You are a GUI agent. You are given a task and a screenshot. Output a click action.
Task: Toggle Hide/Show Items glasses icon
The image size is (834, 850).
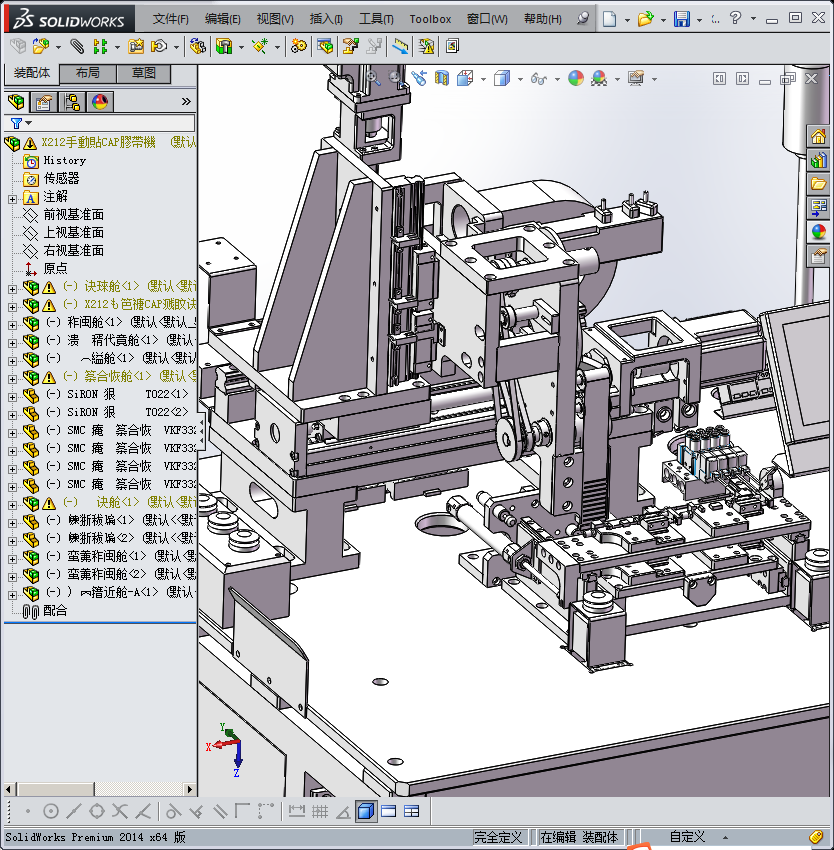(x=538, y=78)
